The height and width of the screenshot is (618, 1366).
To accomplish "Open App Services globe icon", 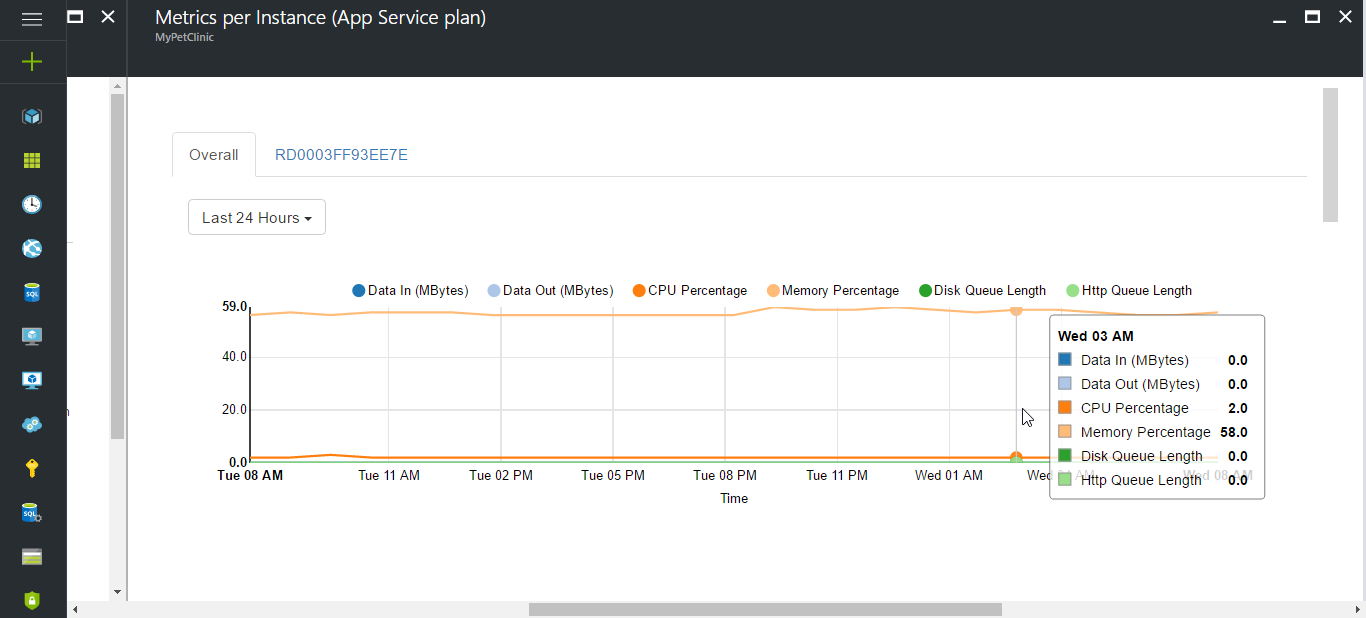I will coord(32,248).
